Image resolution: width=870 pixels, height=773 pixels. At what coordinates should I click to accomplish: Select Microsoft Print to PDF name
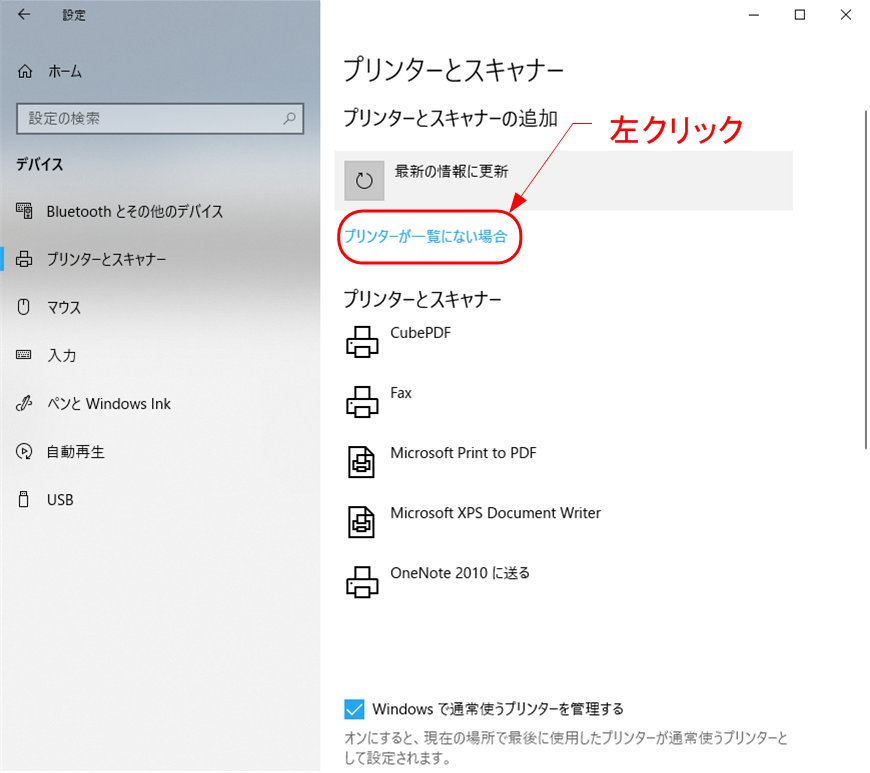[x=463, y=453]
